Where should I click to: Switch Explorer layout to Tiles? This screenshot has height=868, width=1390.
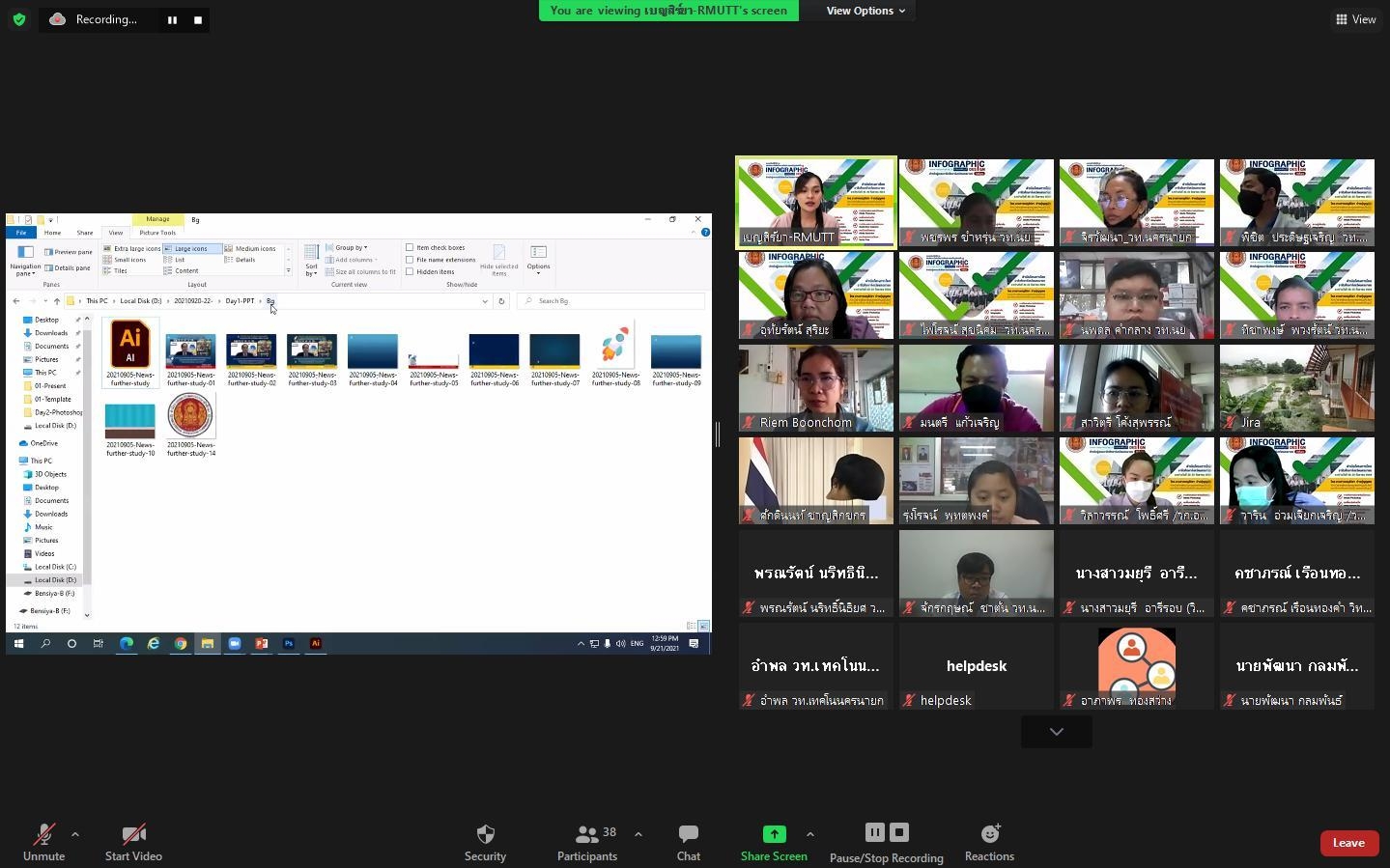click(116, 271)
